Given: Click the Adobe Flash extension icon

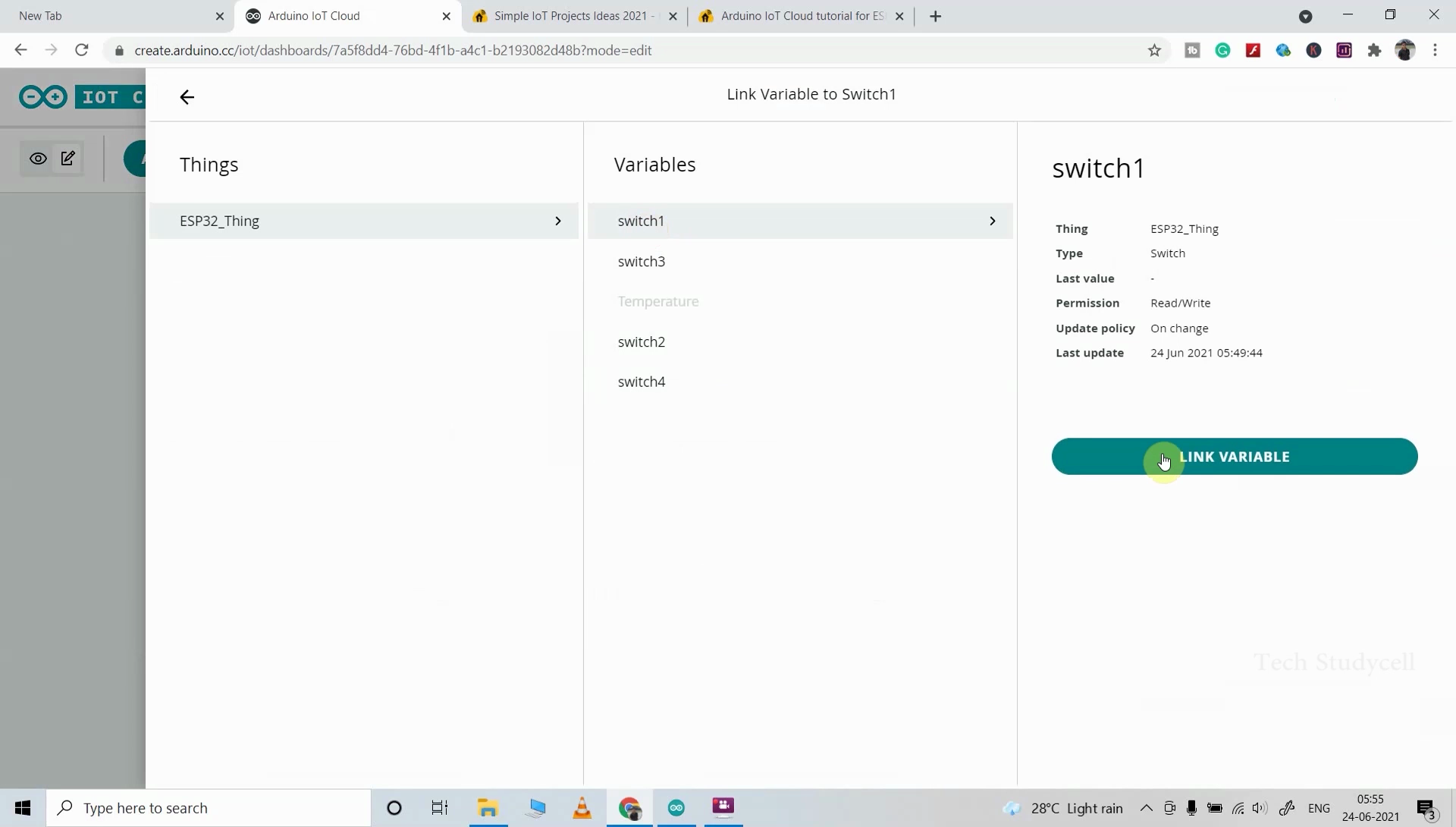Looking at the screenshot, I should click(1254, 50).
